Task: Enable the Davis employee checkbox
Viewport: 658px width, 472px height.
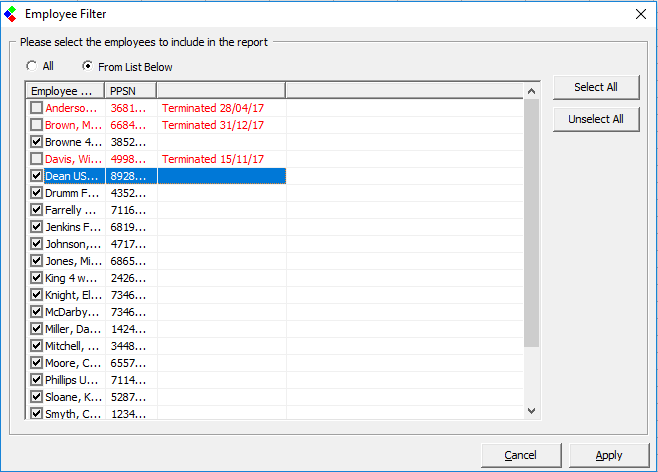Action: [36, 159]
